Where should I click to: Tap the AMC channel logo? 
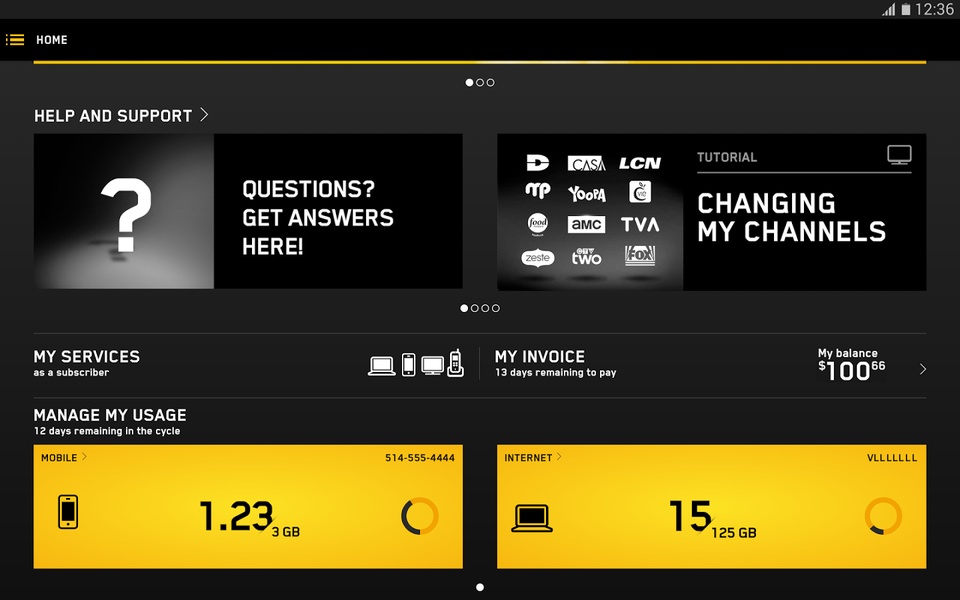pyautogui.click(x=587, y=225)
